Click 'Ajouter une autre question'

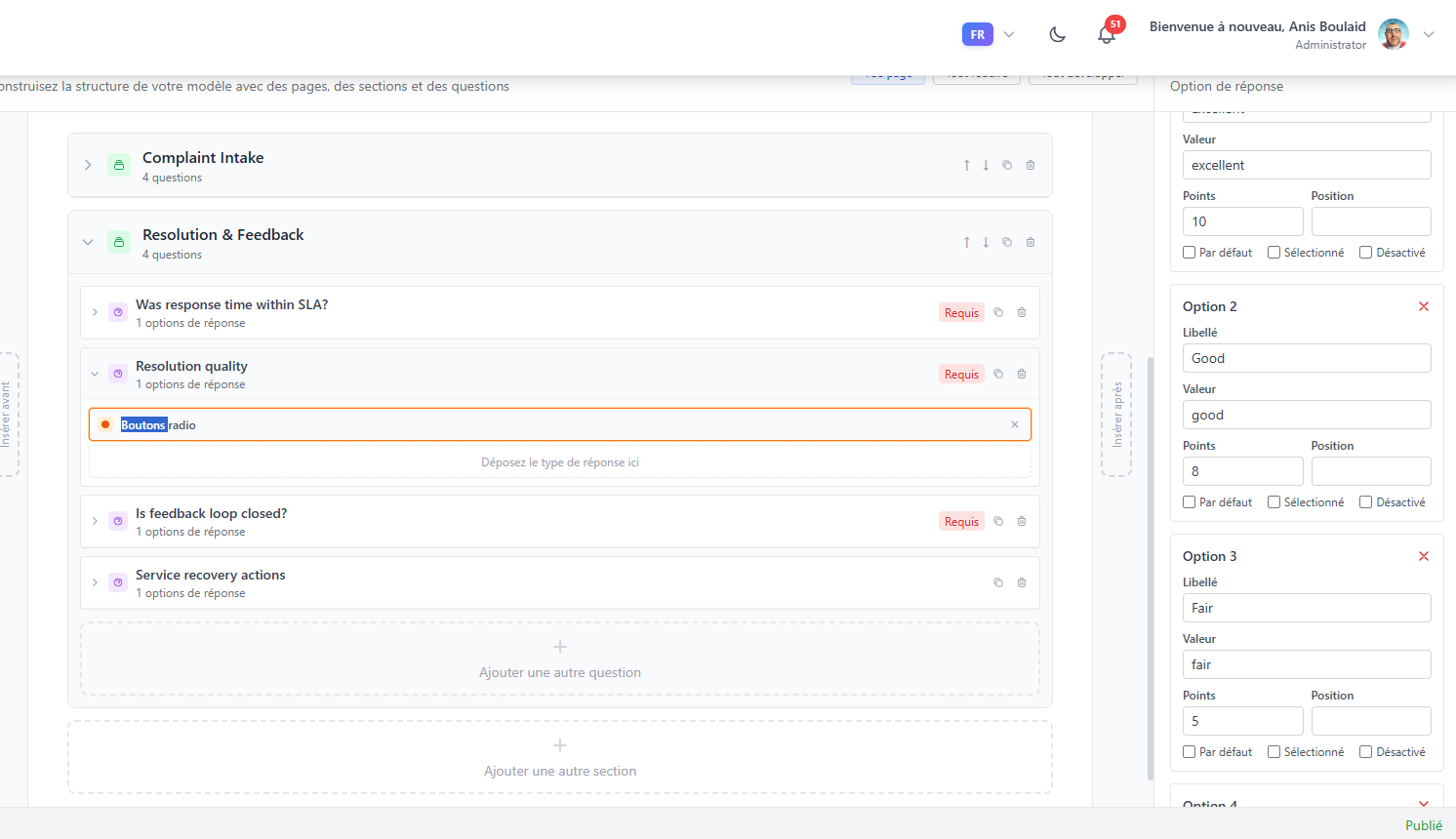pos(560,659)
